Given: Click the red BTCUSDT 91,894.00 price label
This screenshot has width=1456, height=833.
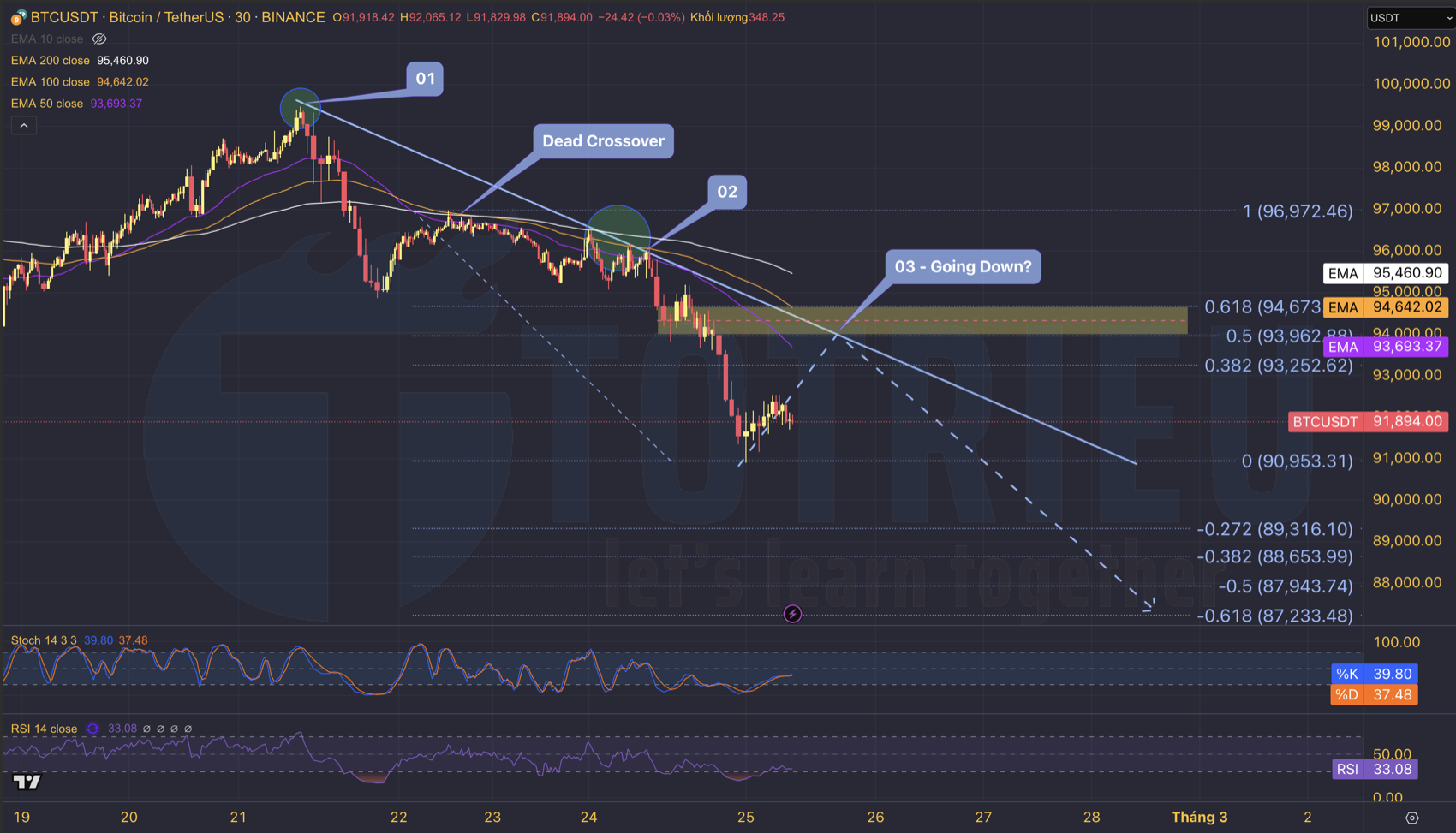Looking at the screenshot, I should pos(1369,421).
